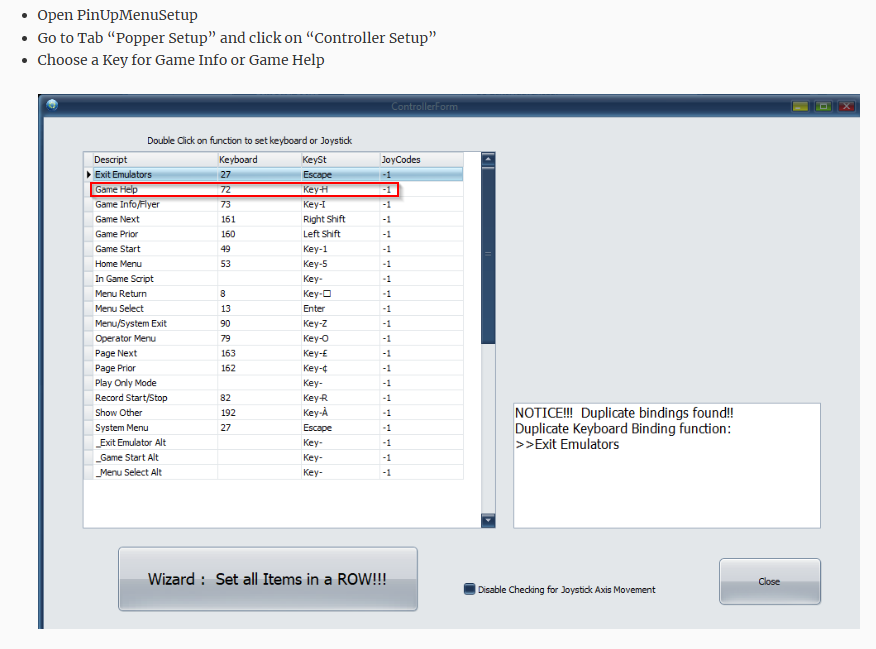Click the Key-R cell for Record Start/Stop
The image size is (876, 649).
pos(341,398)
